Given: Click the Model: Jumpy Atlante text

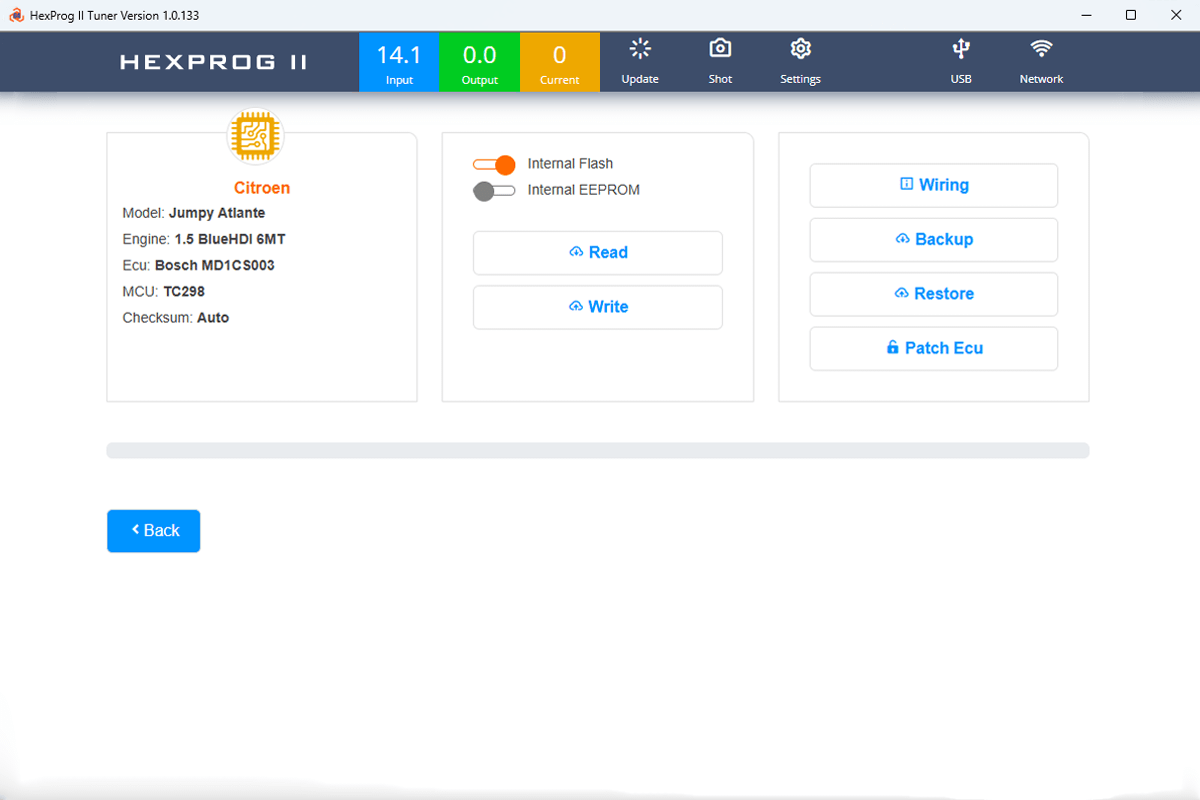Looking at the screenshot, I should (x=194, y=213).
